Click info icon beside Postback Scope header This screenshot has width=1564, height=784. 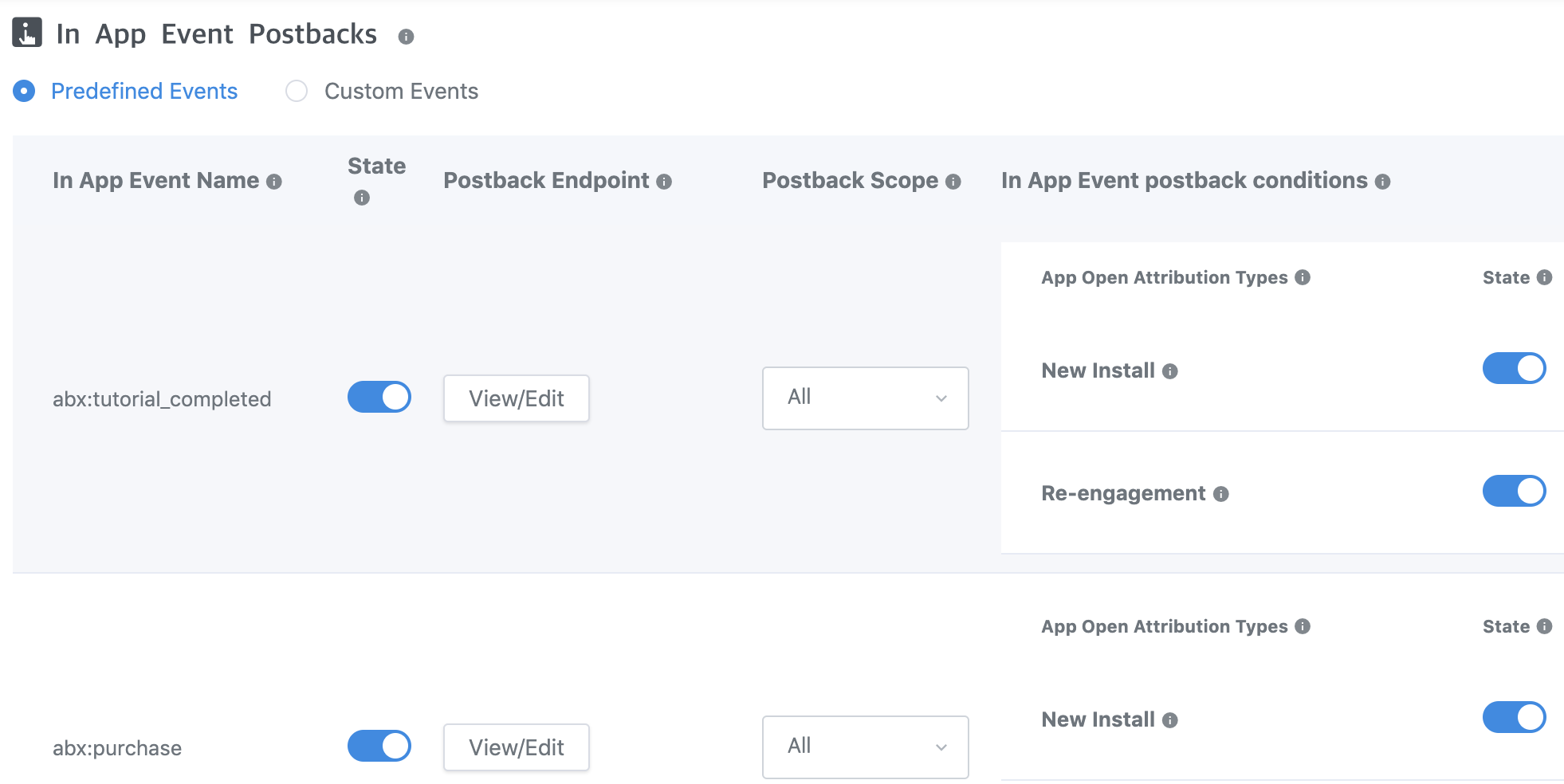click(953, 182)
